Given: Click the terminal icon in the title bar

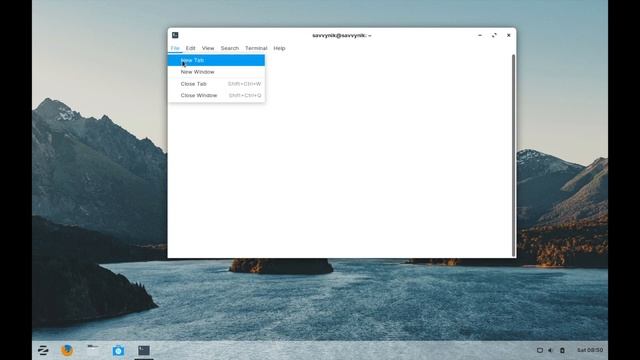Looking at the screenshot, I should 175,35.
